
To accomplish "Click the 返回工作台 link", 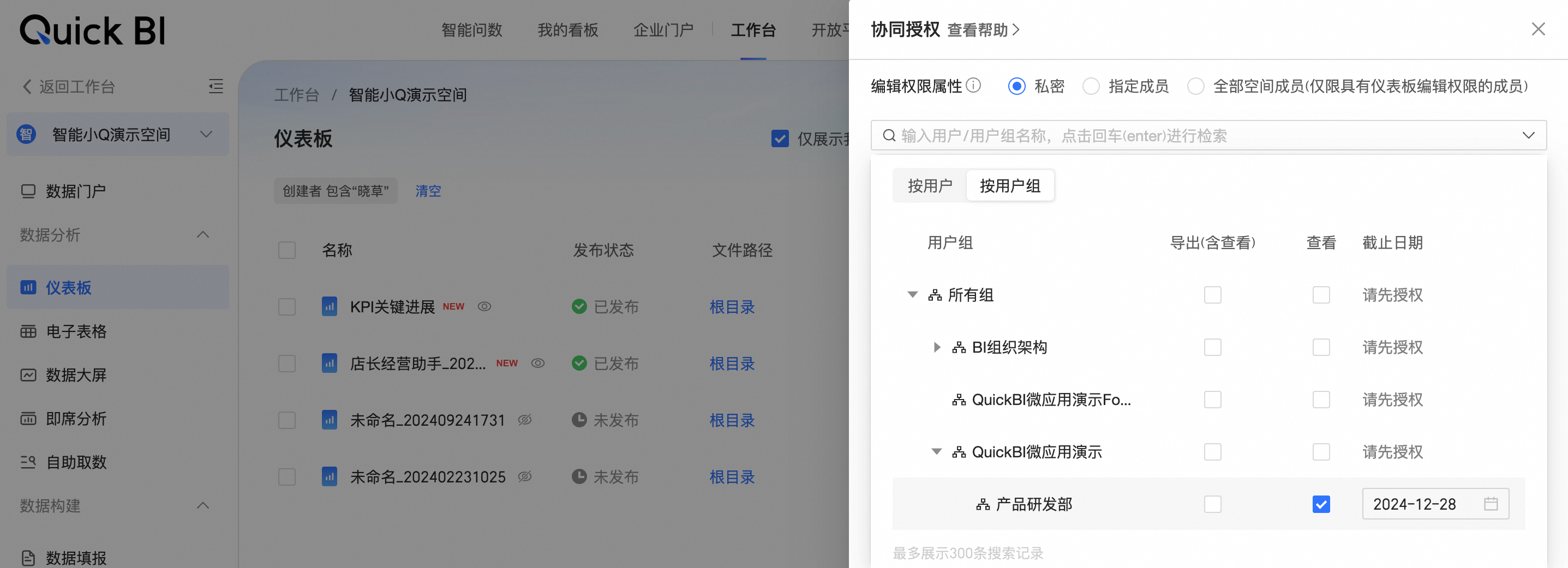I will pyautogui.click(x=69, y=86).
